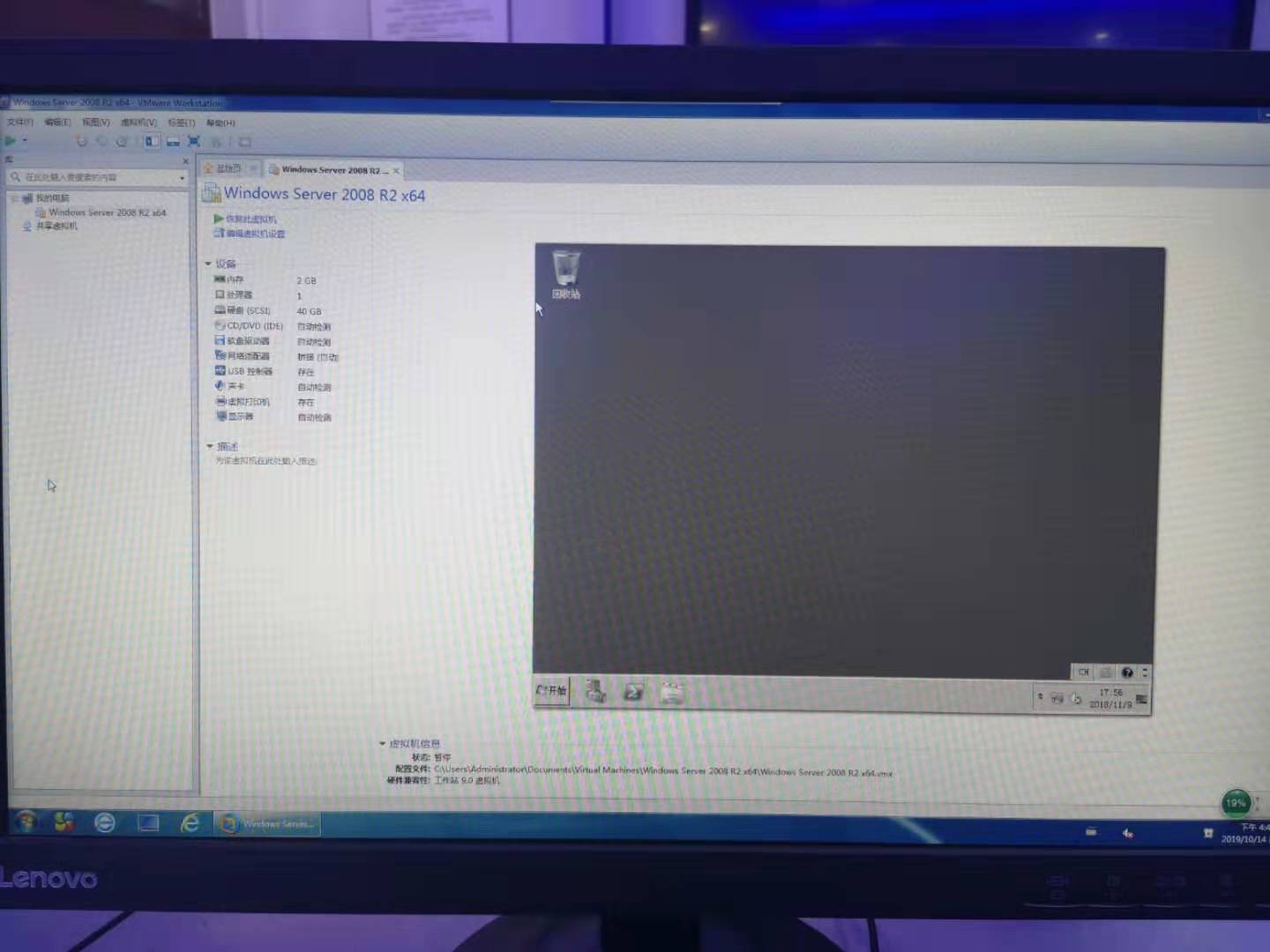Image resolution: width=1270 pixels, height=952 pixels.
Task: Open the snapshot manager toolbar icon
Action: tap(123, 141)
